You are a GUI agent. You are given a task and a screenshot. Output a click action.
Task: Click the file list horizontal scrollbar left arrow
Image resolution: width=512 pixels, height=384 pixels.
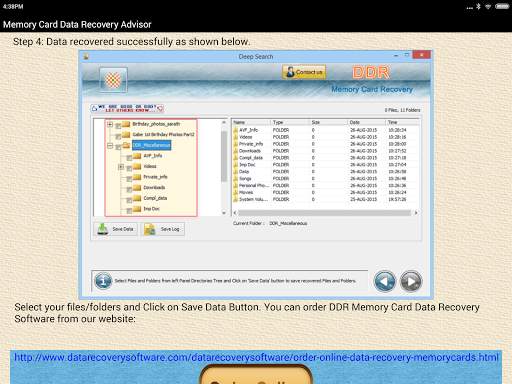tap(235, 213)
